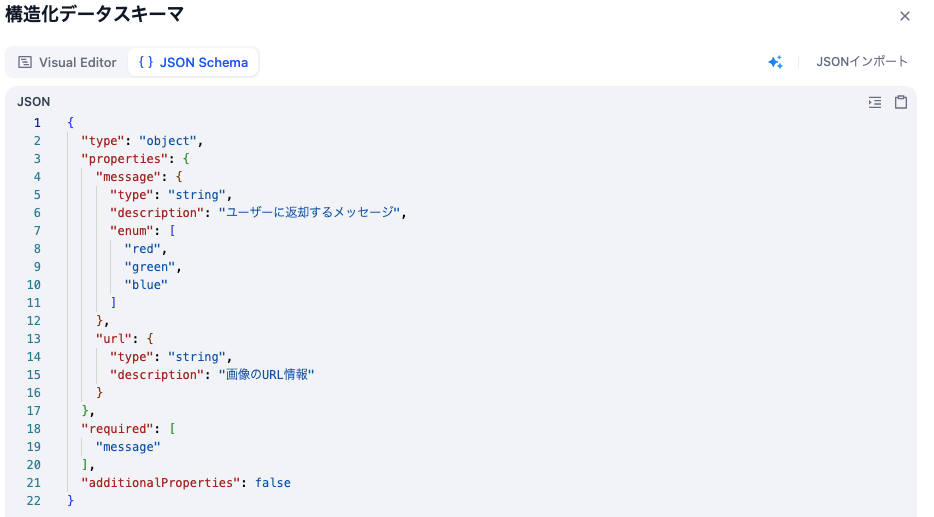This screenshot has width=934, height=517.
Task: Click the "message" property key on line 4
Action: click(129, 177)
